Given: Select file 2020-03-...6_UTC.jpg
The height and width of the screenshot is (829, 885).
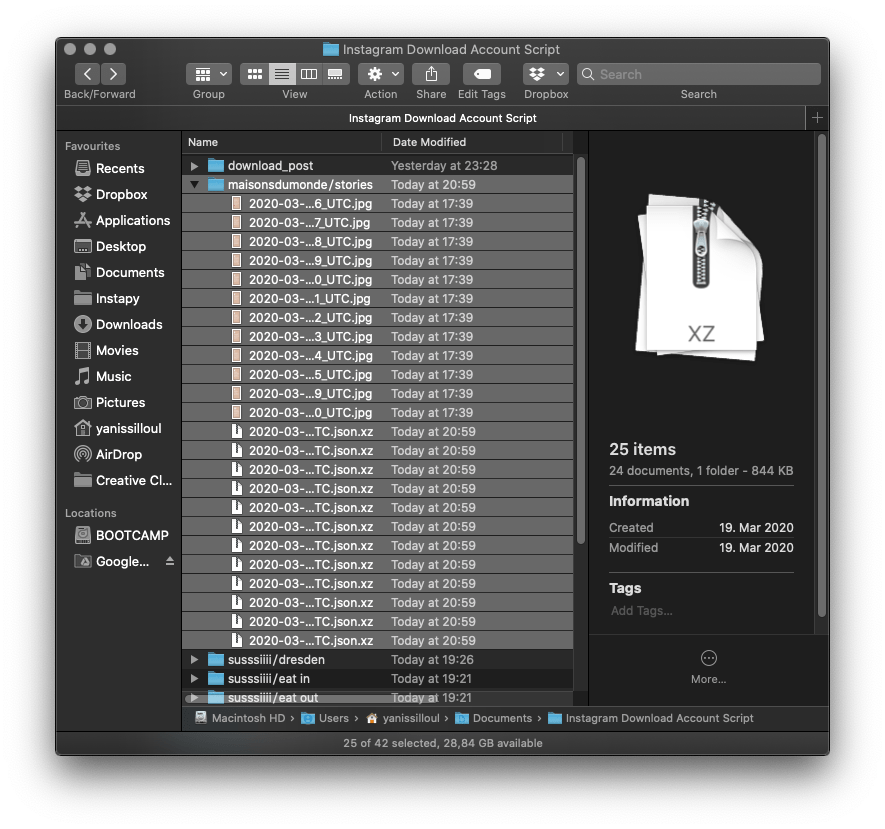Looking at the screenshot, I should [x=377, y=203].
